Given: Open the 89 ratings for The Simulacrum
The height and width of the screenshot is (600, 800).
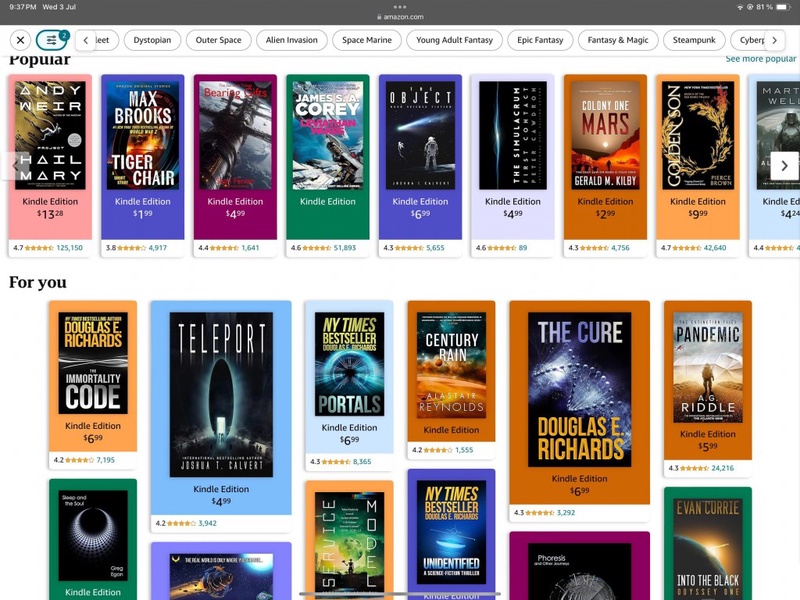Looking at the screenshot, I should [x=523, y=248].
